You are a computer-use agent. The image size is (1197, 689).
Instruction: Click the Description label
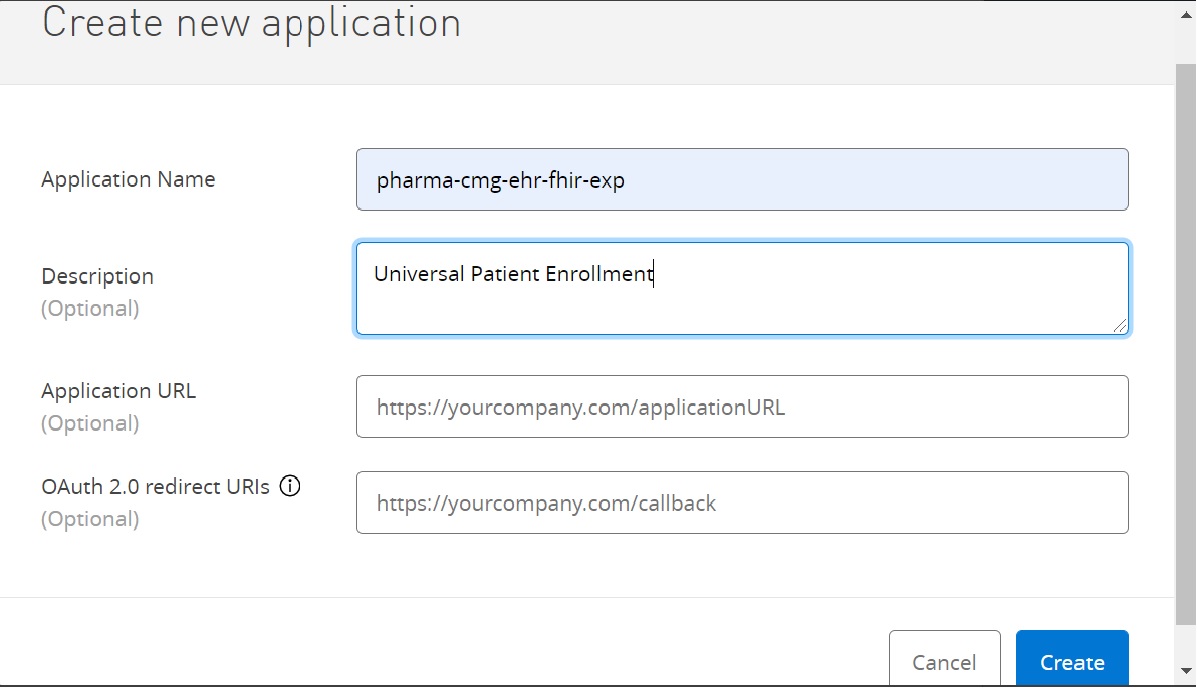point(98,276)
